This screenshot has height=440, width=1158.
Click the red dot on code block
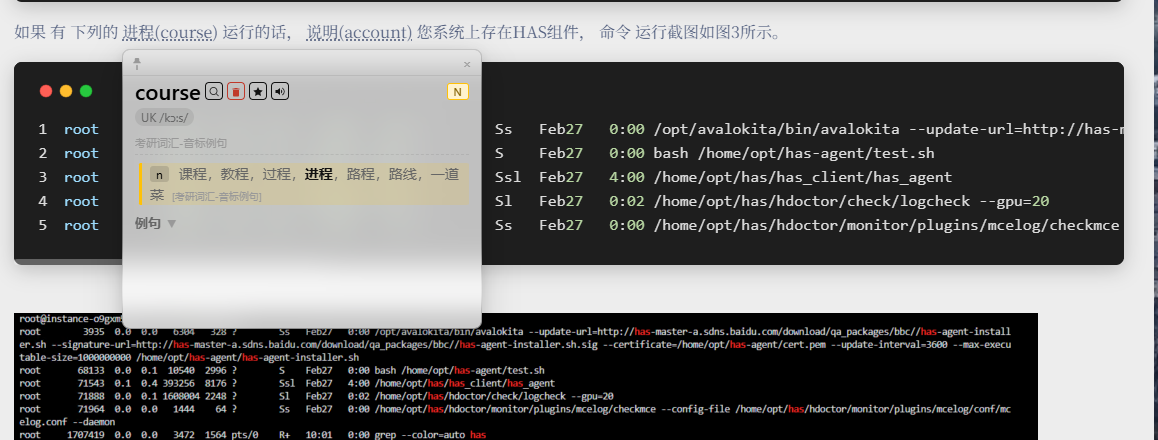[x=46, y=91]
